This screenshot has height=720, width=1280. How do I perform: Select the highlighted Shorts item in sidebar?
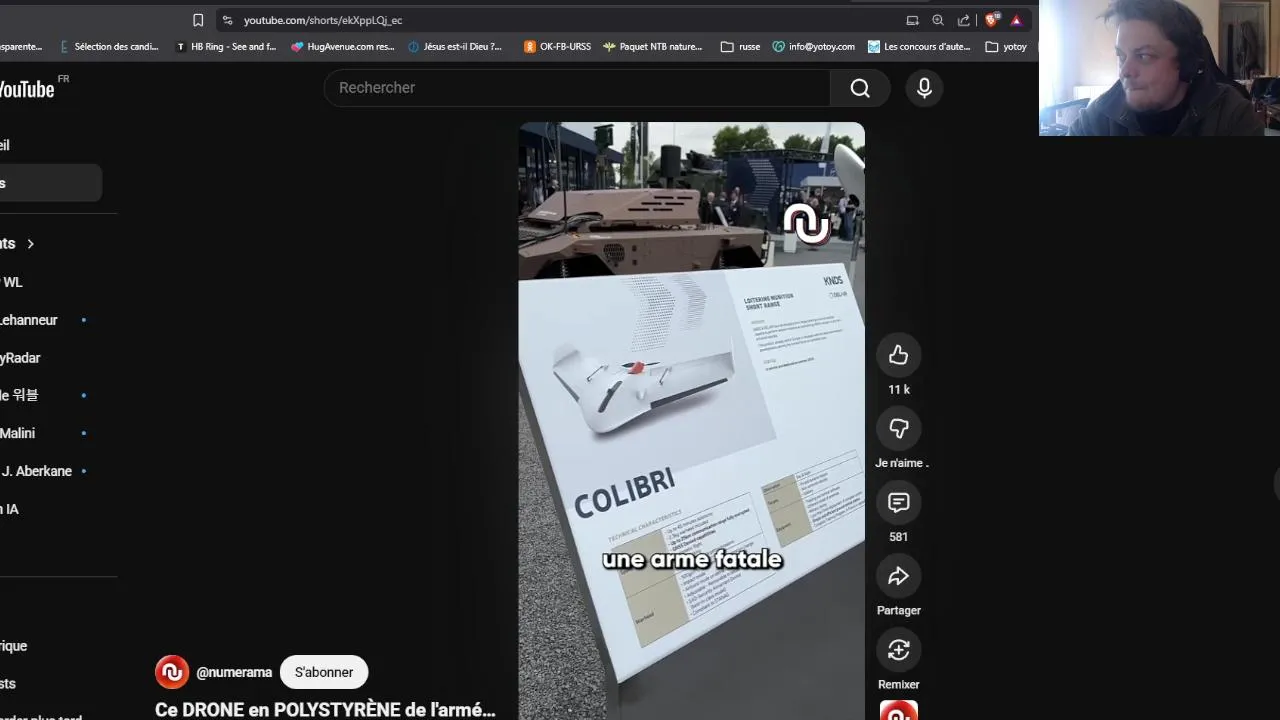tap(50, 183)
